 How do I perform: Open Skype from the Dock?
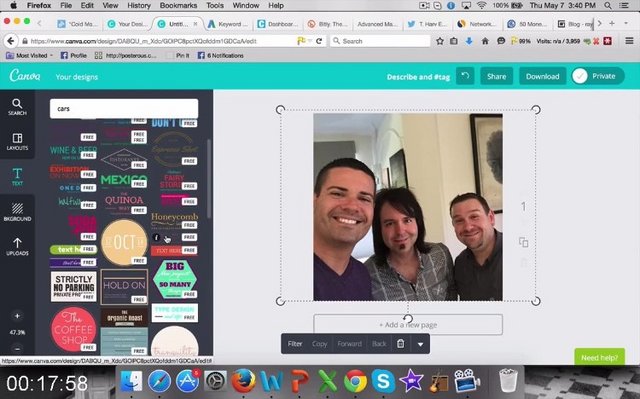(383, 381)
